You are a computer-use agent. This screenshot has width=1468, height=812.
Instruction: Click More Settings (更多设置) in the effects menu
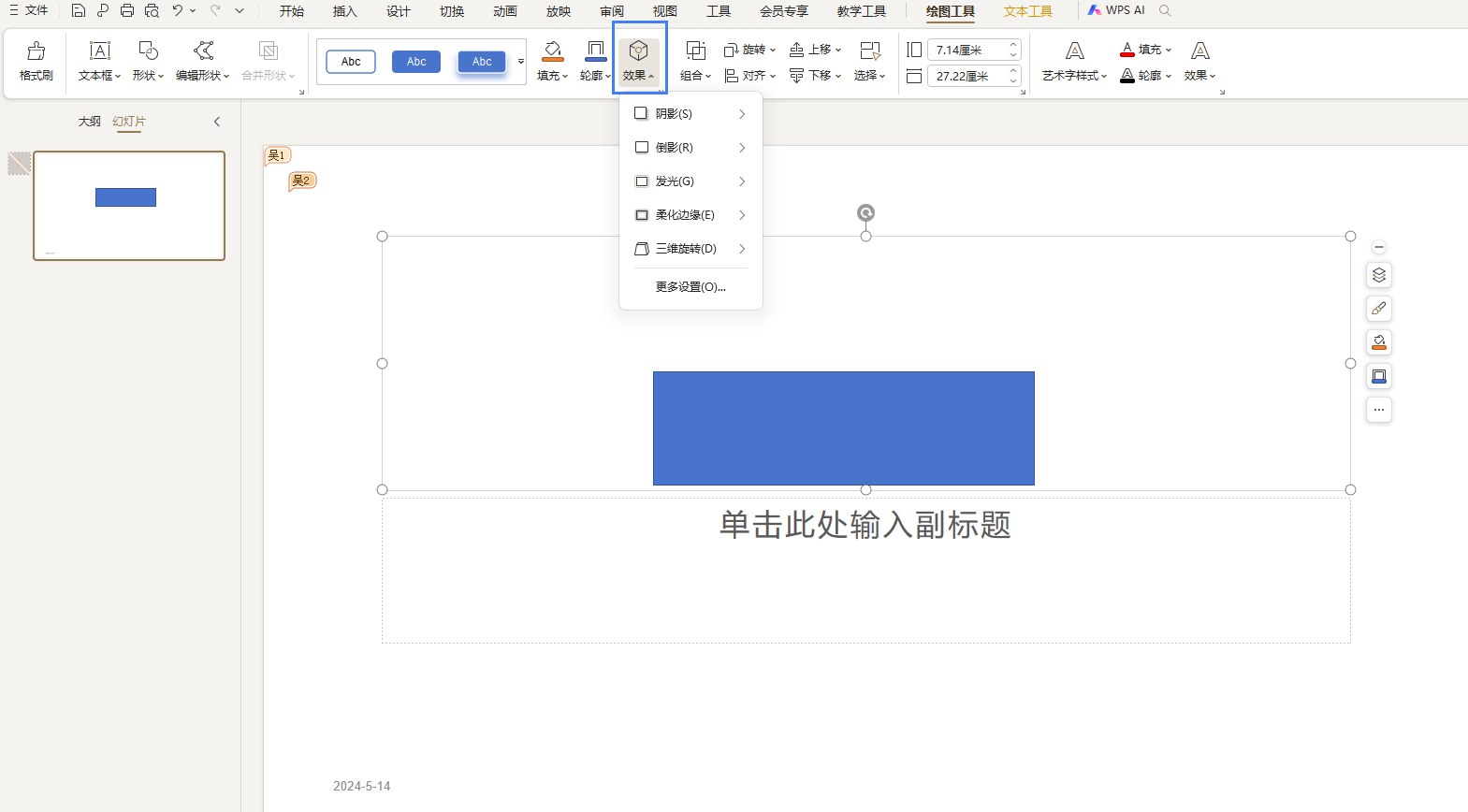(x=690, y=287)
